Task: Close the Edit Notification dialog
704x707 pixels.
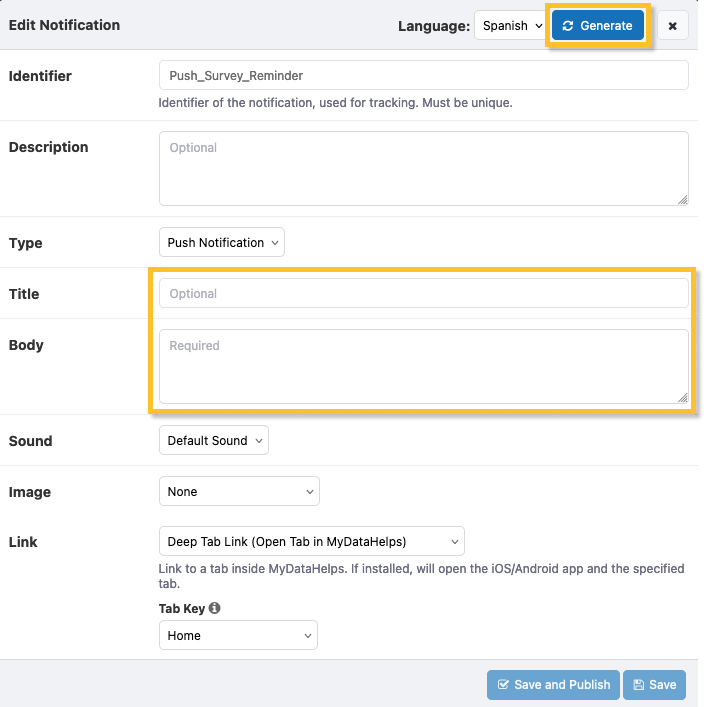Action: click(x=672, y=26)
